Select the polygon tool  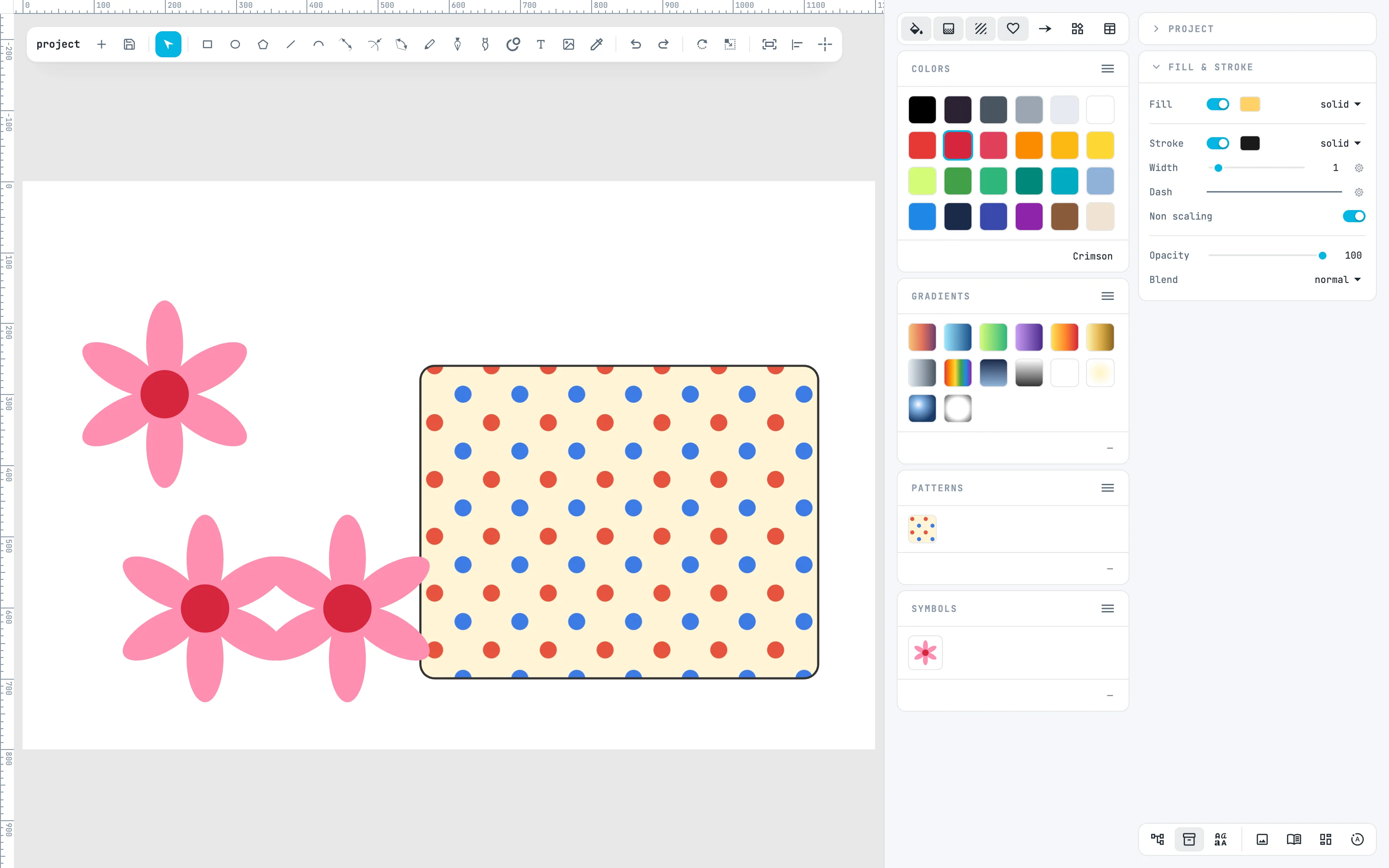click(x=263, y=44)
